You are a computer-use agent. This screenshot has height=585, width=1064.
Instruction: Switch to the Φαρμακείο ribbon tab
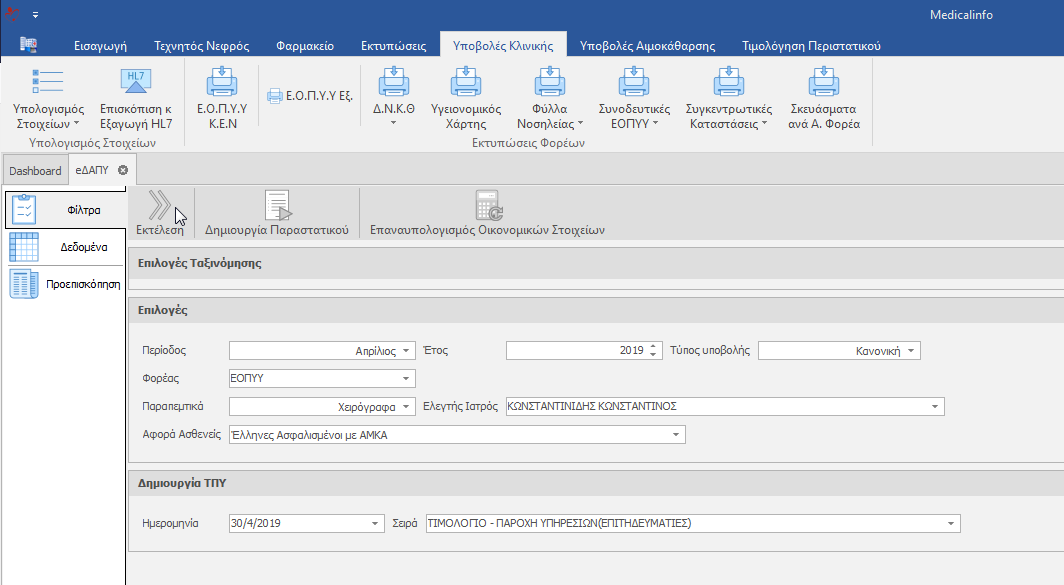pos(306,46)
